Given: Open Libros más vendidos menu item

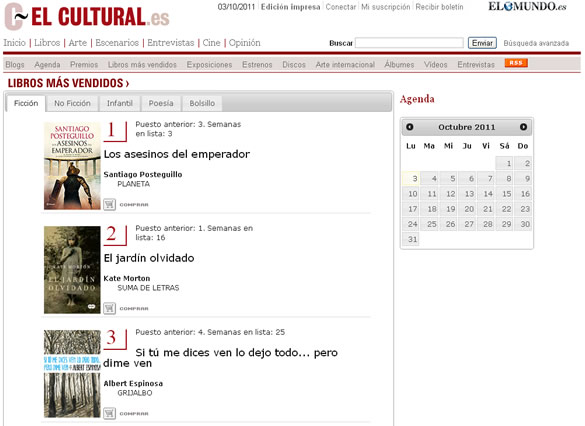Looking at the screenshot, I should click(142, 65).
